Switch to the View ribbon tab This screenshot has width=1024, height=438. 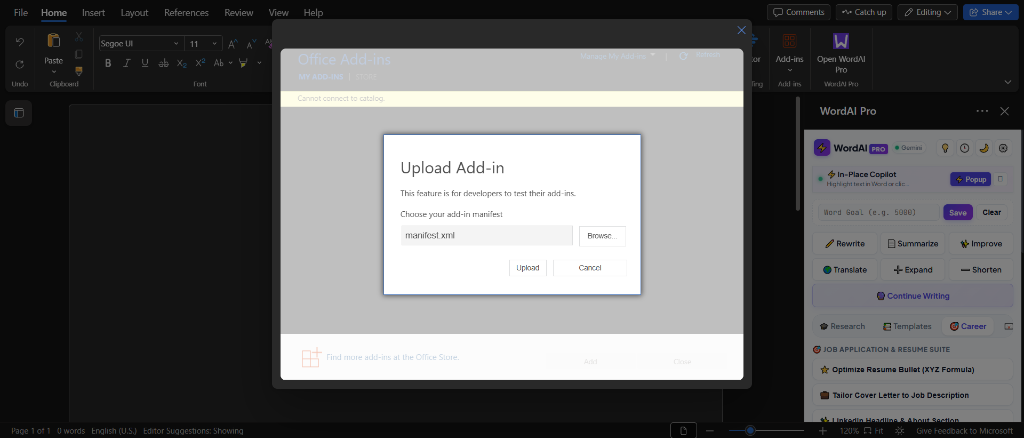pos(279,12)
